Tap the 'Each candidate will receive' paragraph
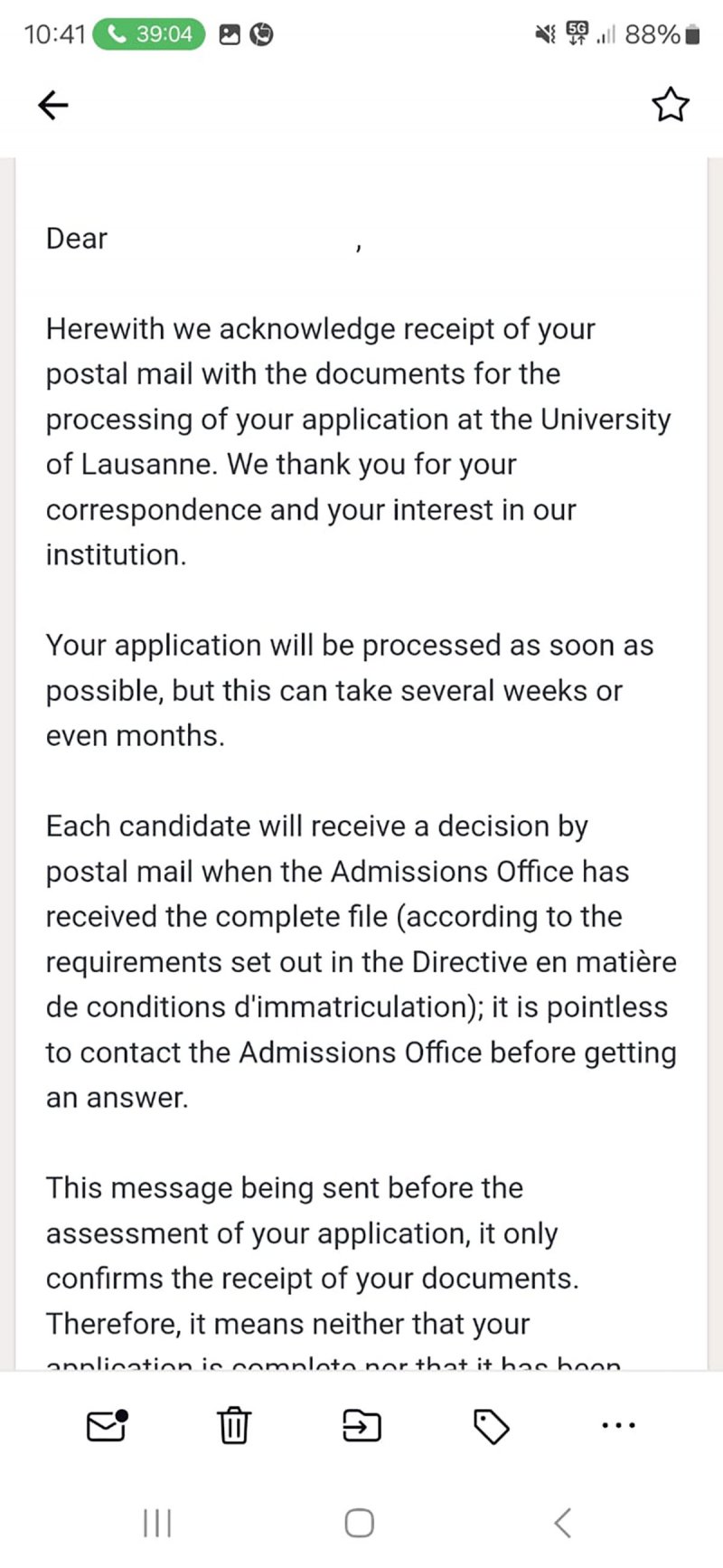 click(x=361, y=961)
